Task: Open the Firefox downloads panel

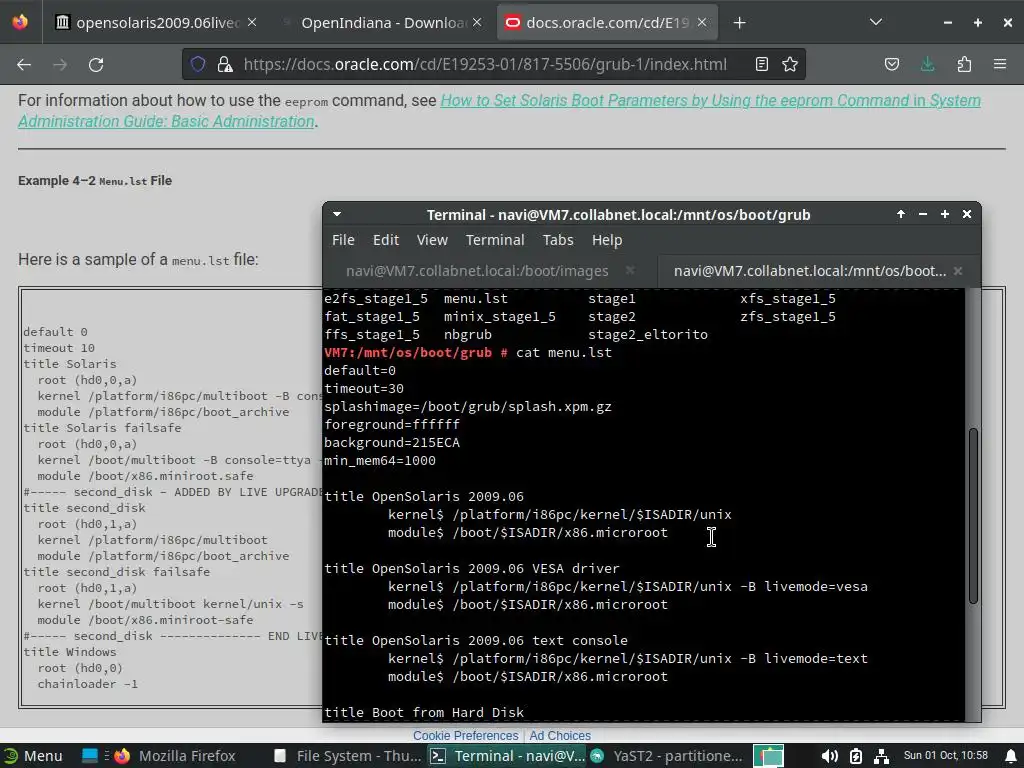Action: point(927,64)
